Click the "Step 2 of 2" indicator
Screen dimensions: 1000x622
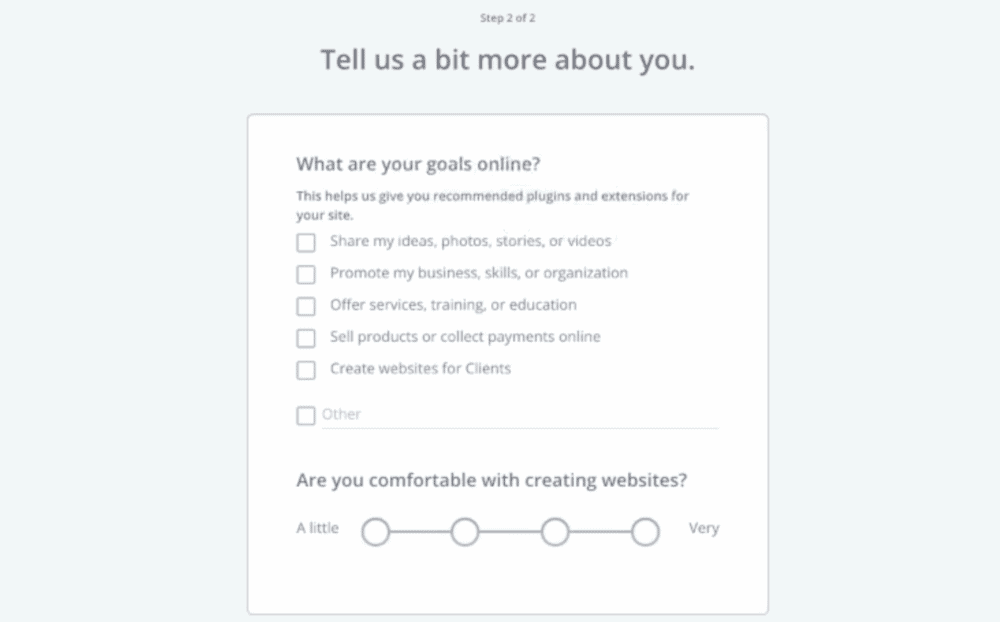click(x=508, y=17)
